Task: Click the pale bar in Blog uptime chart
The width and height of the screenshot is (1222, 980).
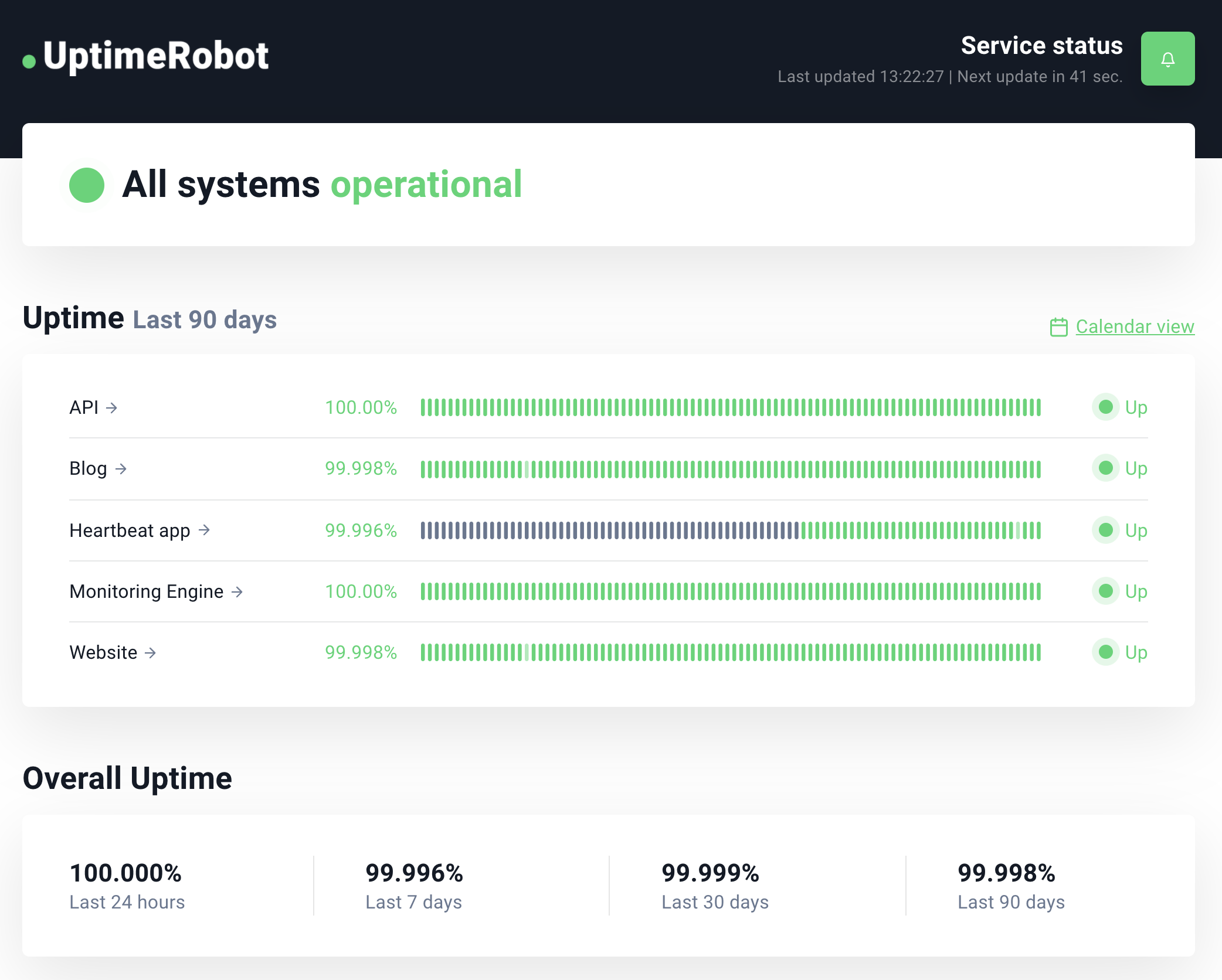Action: pos(527,469)
